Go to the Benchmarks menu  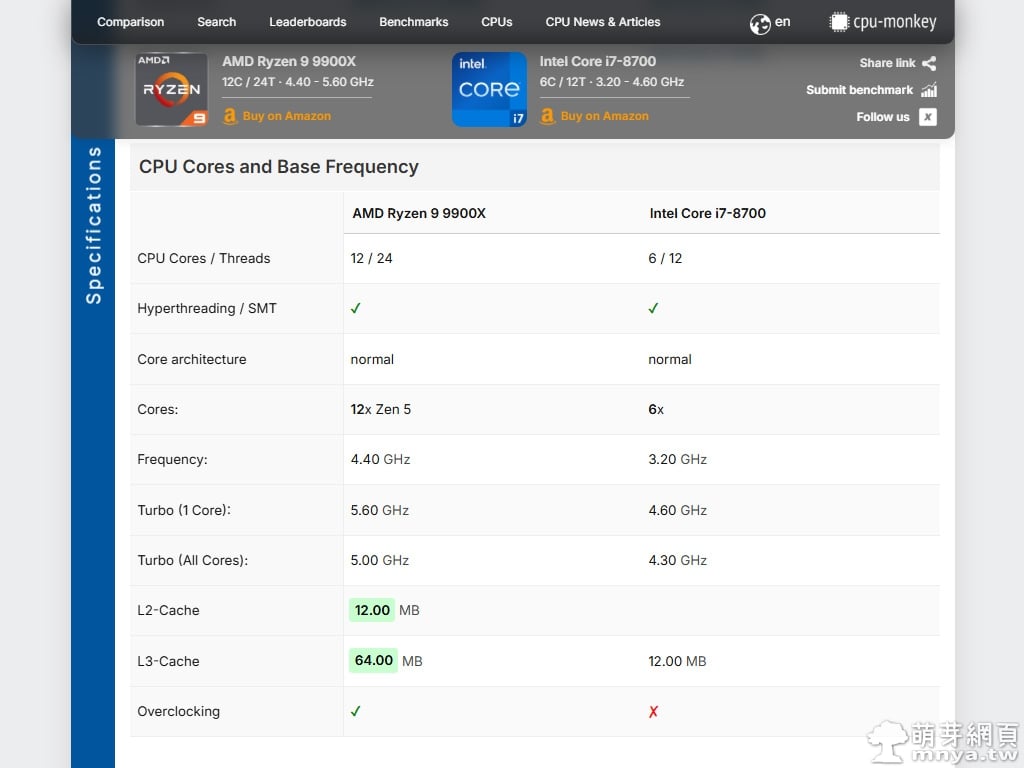(413, 22)
